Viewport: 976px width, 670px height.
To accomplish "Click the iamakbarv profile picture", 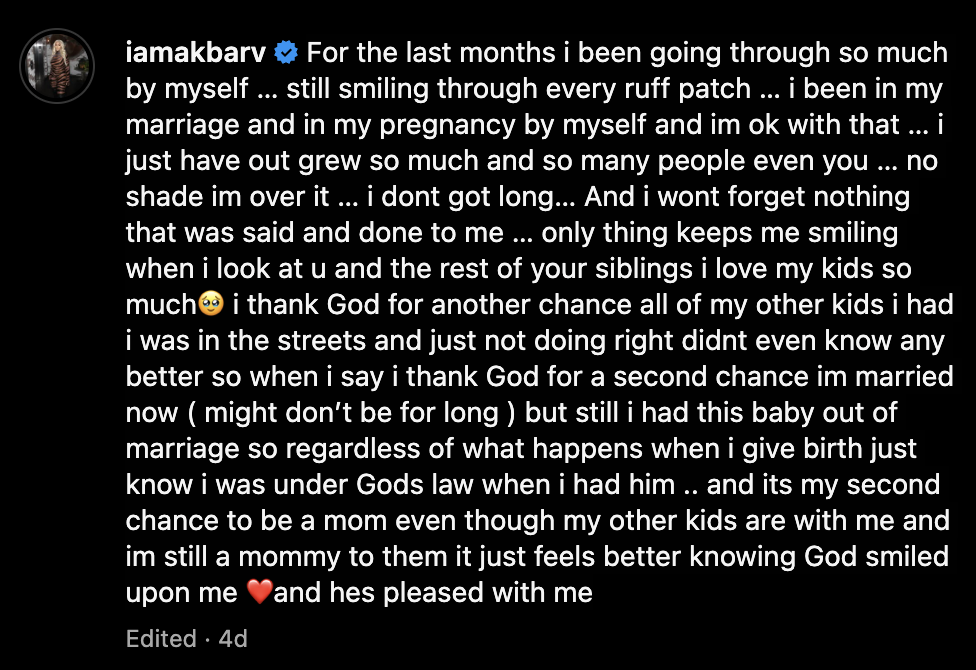I will [59, 64].
